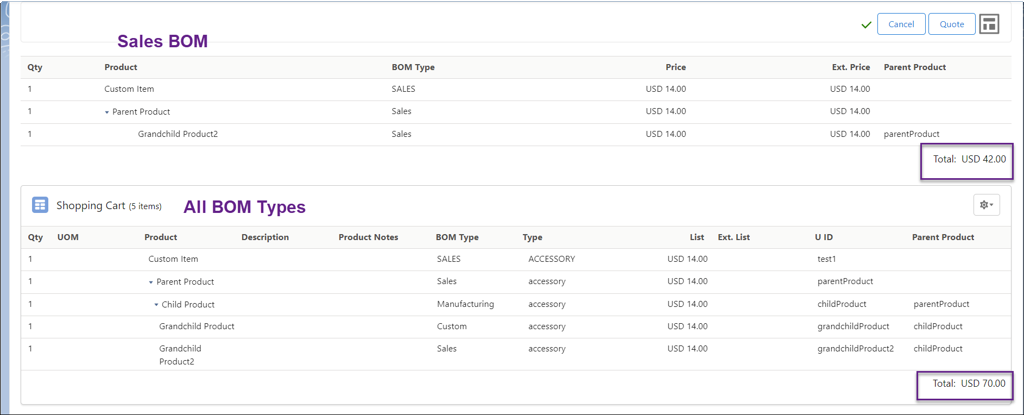Click the Product Notes column header

368,237
